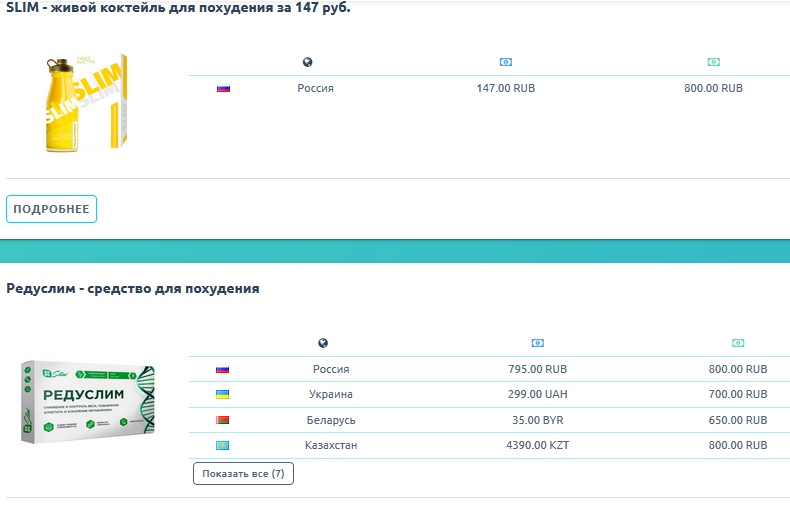Select the price 795.00 RUB
The image size is (790, 512).
(x=538, y=369)
